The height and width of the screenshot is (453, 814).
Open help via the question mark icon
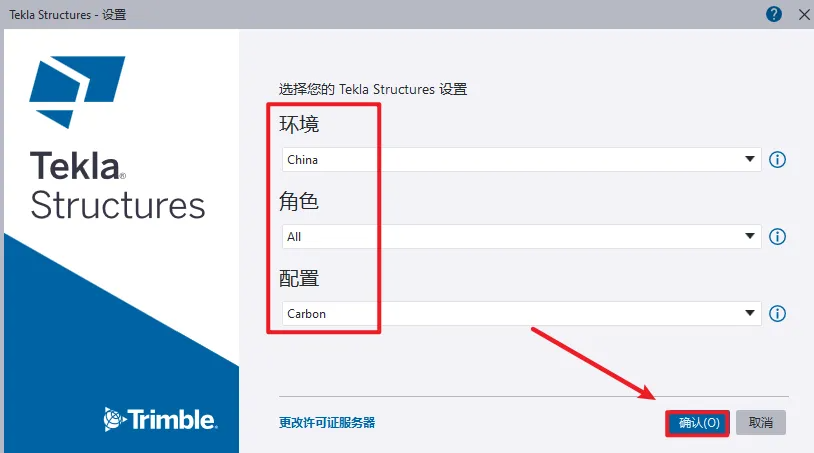774,14
